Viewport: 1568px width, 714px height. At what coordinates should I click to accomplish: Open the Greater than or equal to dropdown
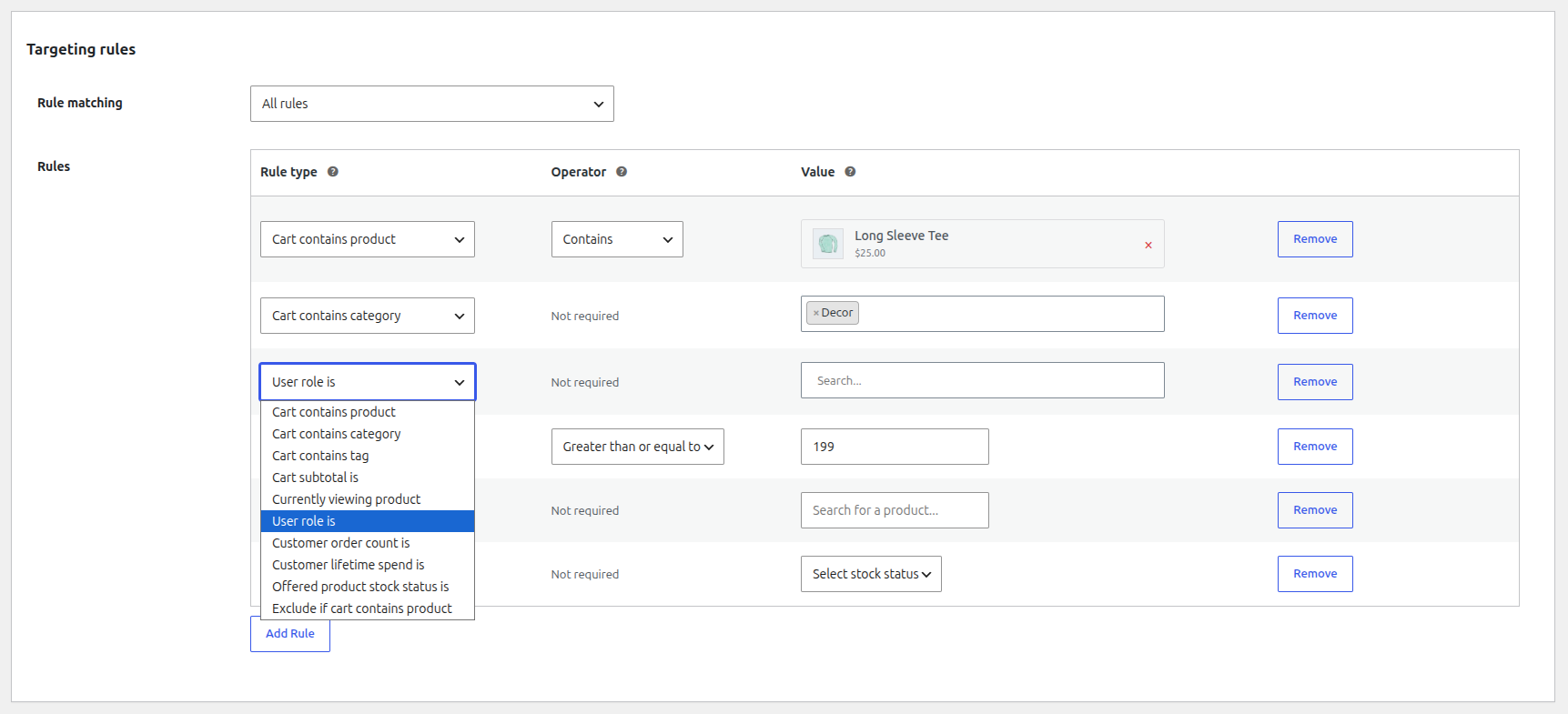pyautogui.click(x=638, y=447)
